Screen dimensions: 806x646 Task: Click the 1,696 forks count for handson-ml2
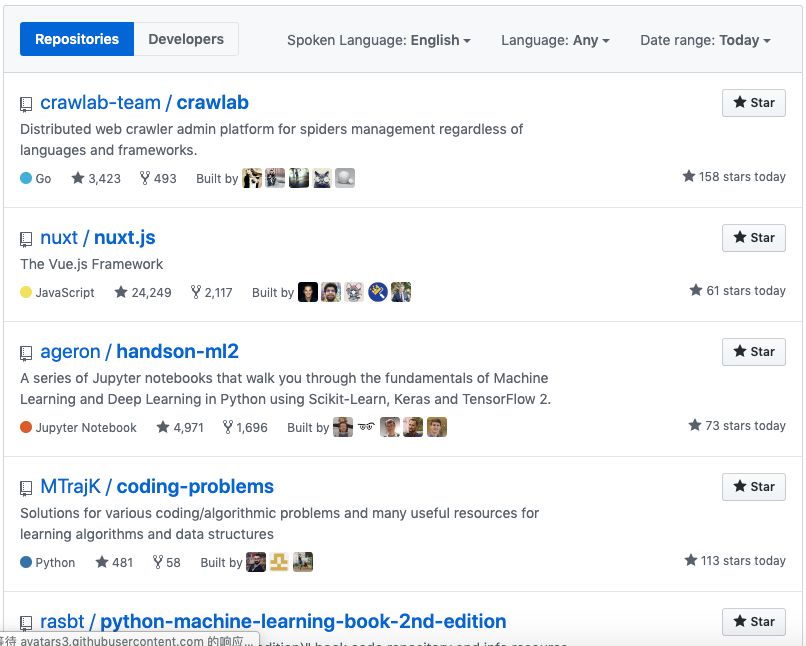(245, 428)
